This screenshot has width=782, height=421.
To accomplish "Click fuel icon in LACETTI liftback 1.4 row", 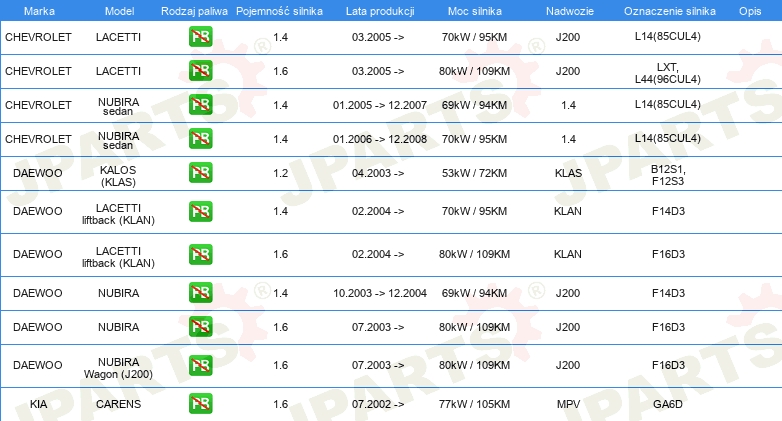I will (x=200, y=211).
